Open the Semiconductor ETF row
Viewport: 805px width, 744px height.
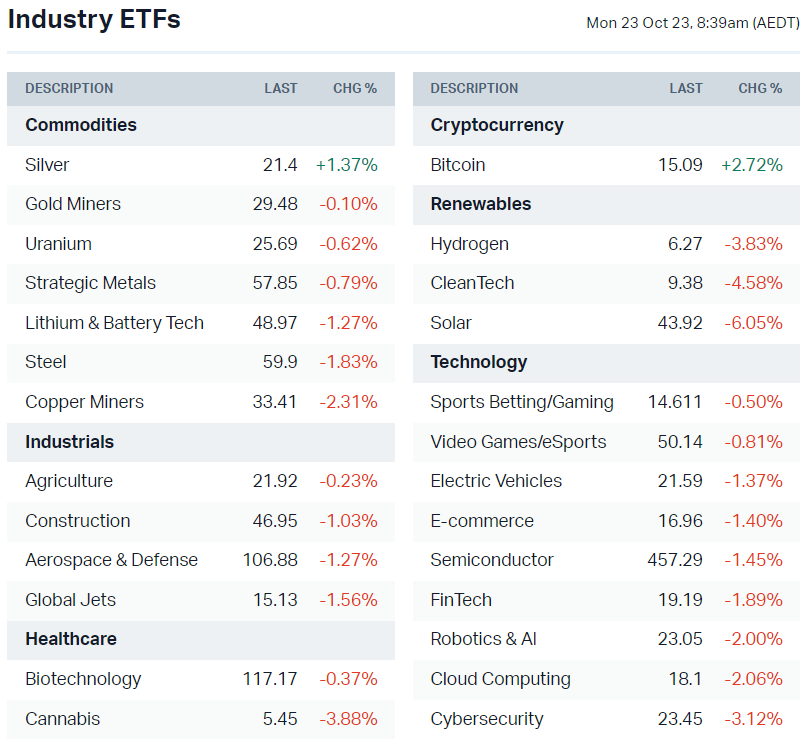492,560
